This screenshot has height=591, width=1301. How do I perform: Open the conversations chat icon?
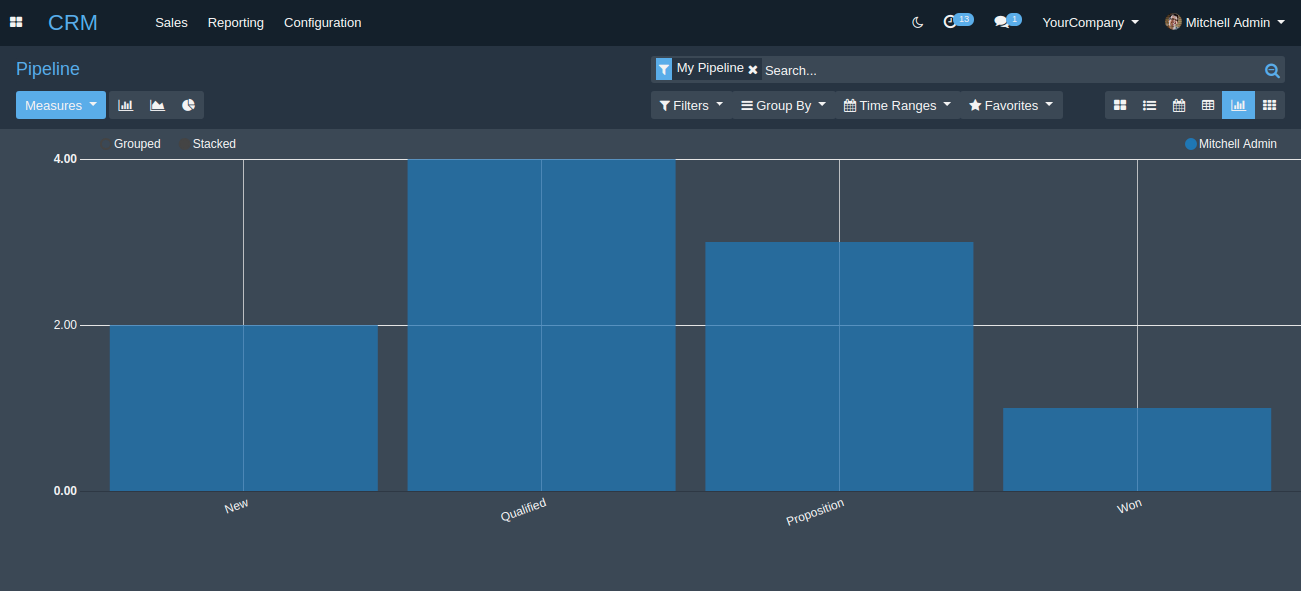1001,22
